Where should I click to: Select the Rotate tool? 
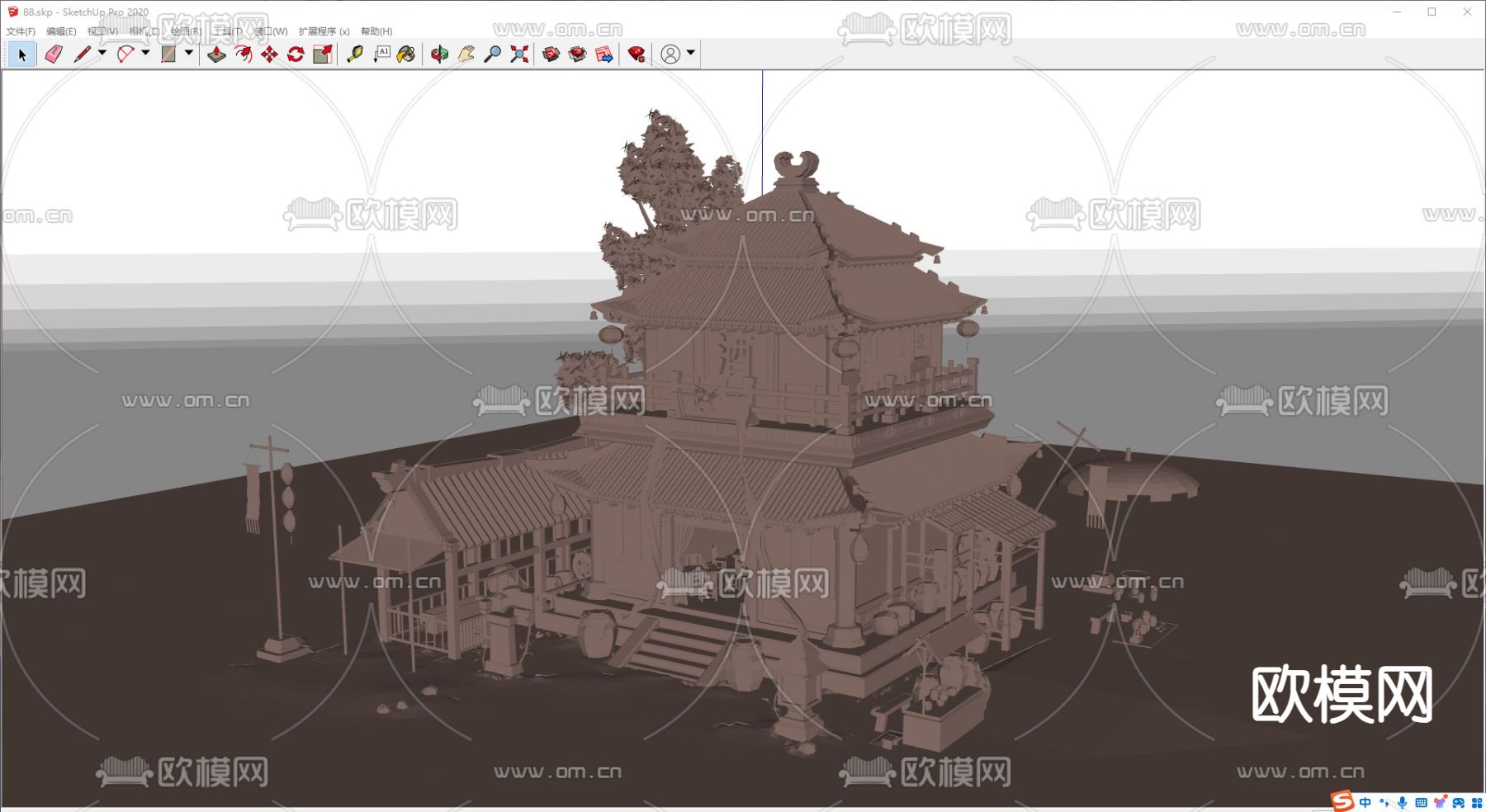click(296, 54)
